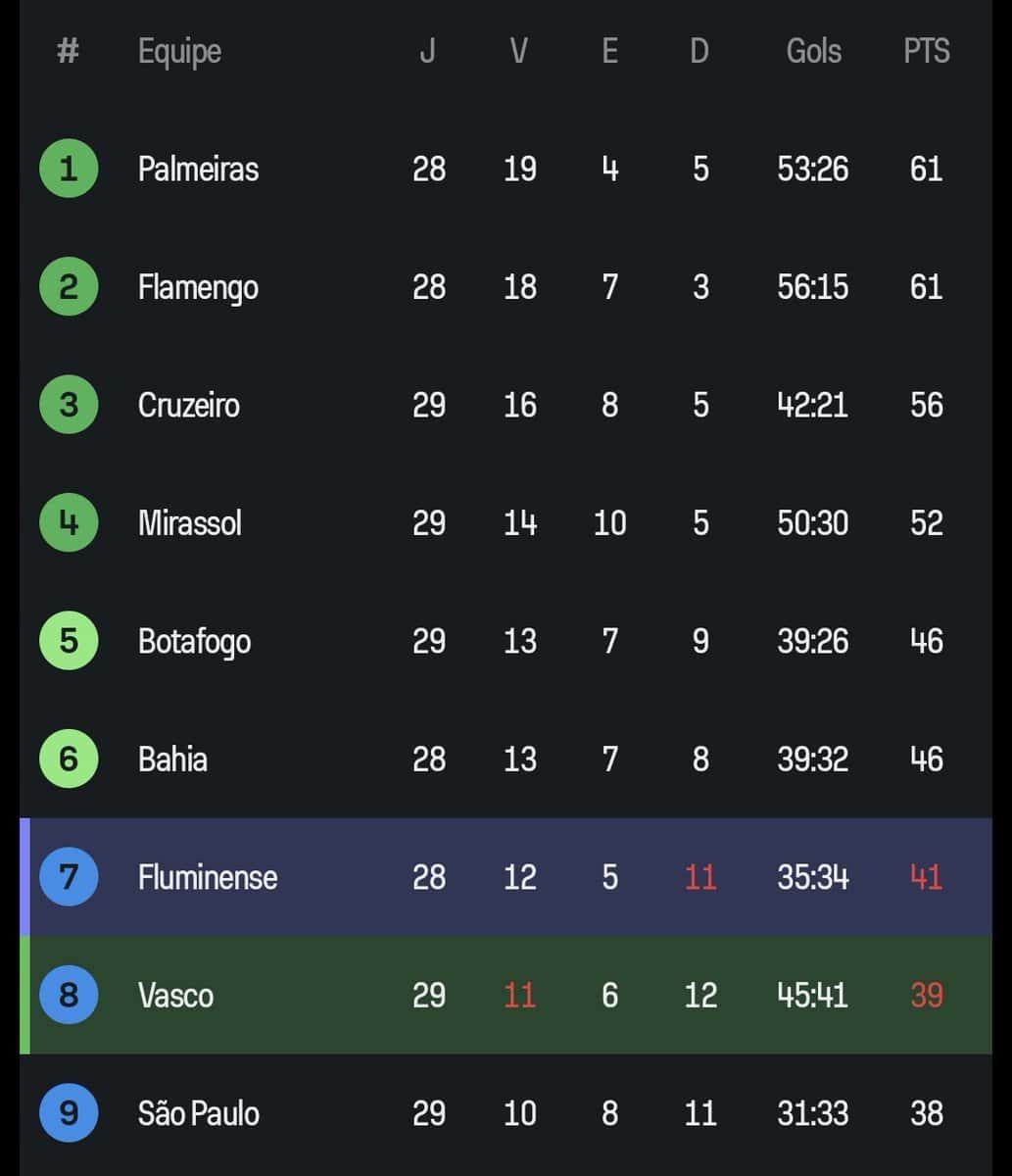Screen dimensions: 1012x1176
Task: Sort the table by the PTS column
Action: click(x=925, y=52)
